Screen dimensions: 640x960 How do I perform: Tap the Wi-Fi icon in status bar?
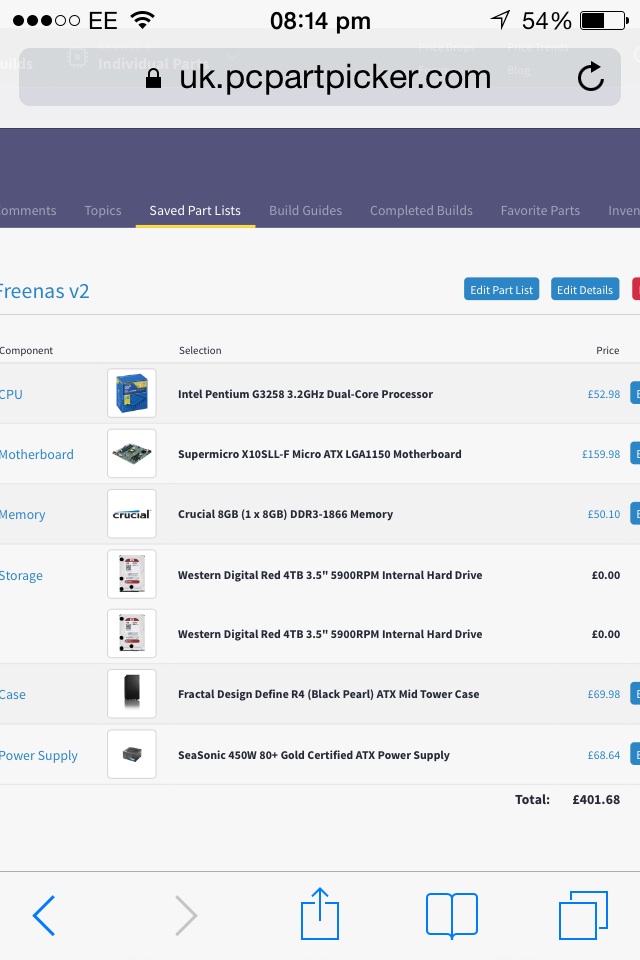(x=142, y=20)
